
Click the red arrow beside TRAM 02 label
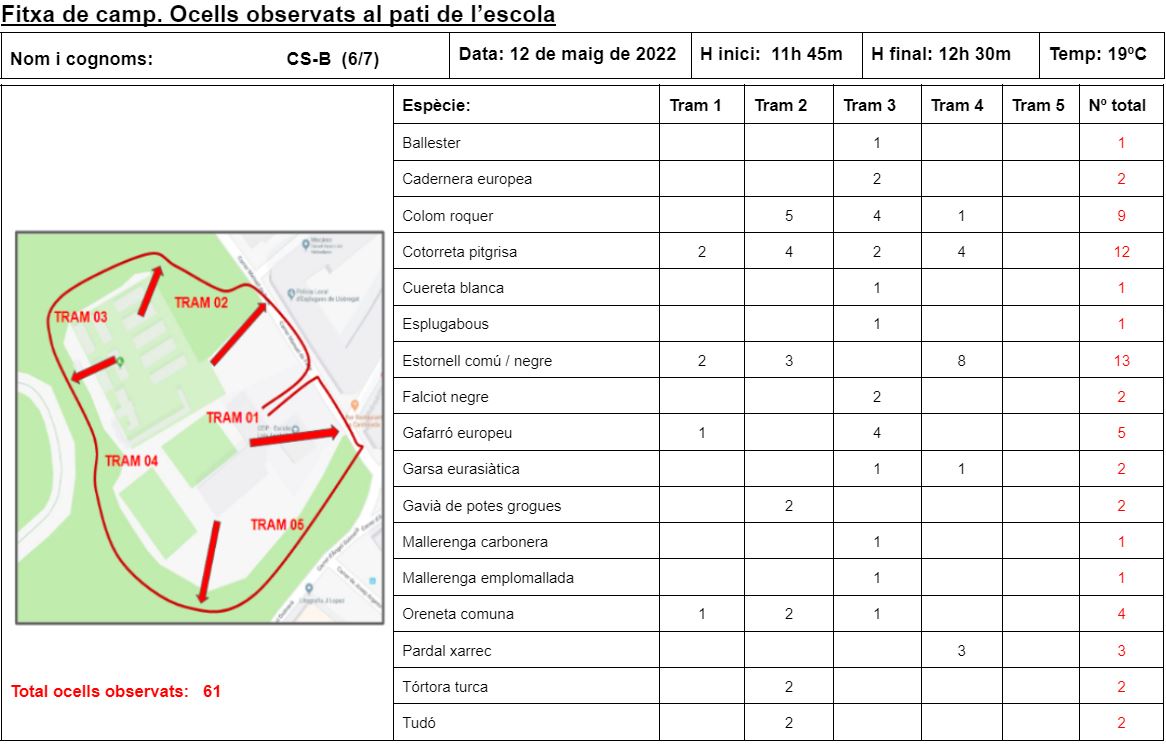coord(239,334)
